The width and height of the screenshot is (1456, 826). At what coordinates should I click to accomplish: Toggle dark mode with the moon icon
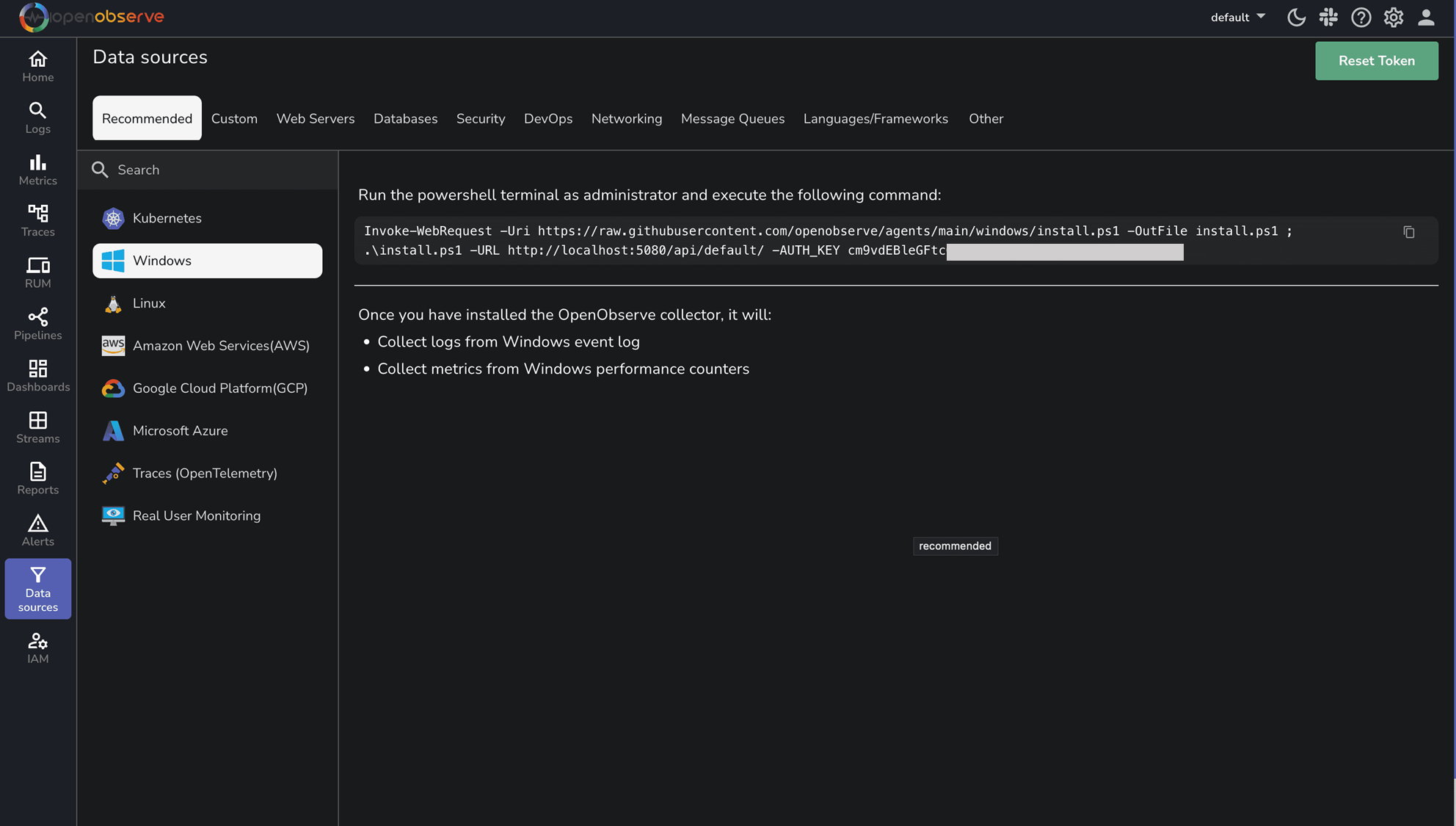(1296, 17)
